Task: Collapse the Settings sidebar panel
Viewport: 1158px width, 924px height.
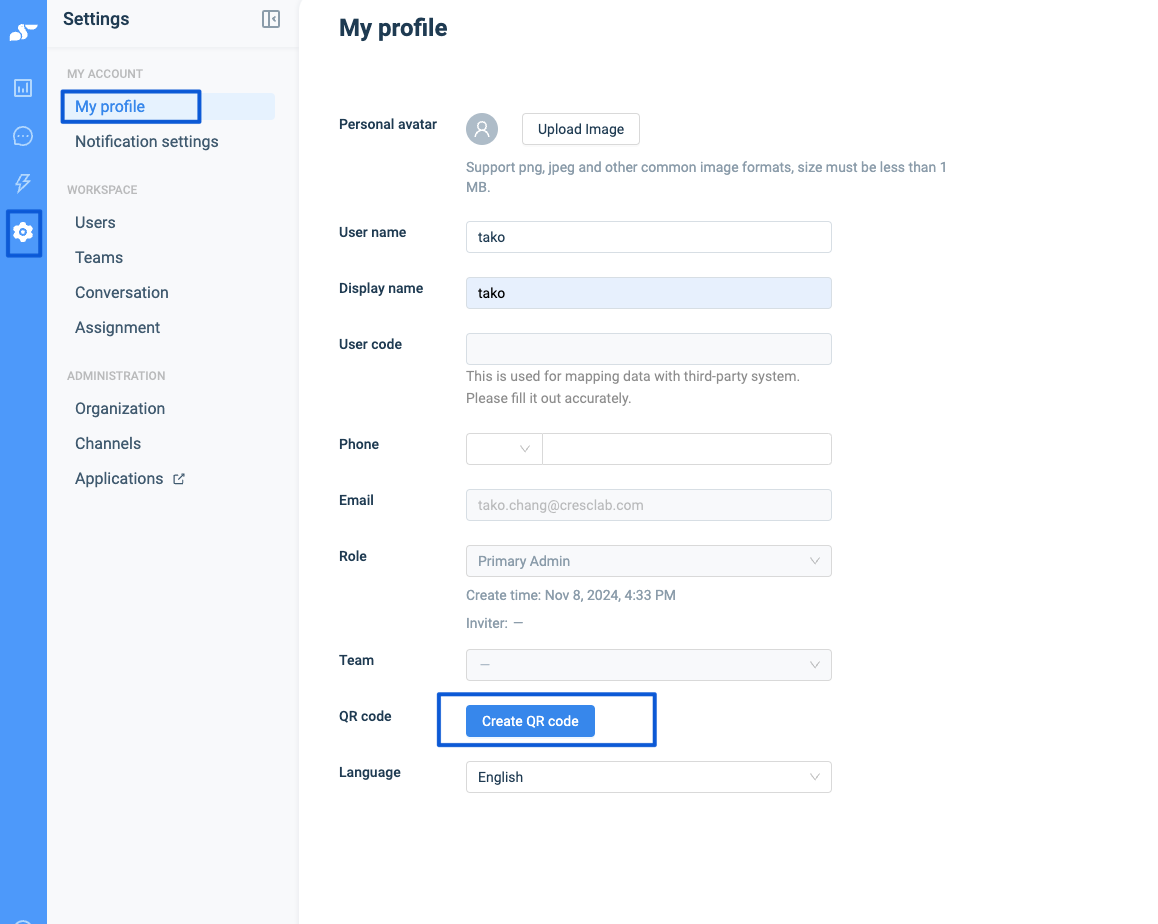Action: [271, 19]
